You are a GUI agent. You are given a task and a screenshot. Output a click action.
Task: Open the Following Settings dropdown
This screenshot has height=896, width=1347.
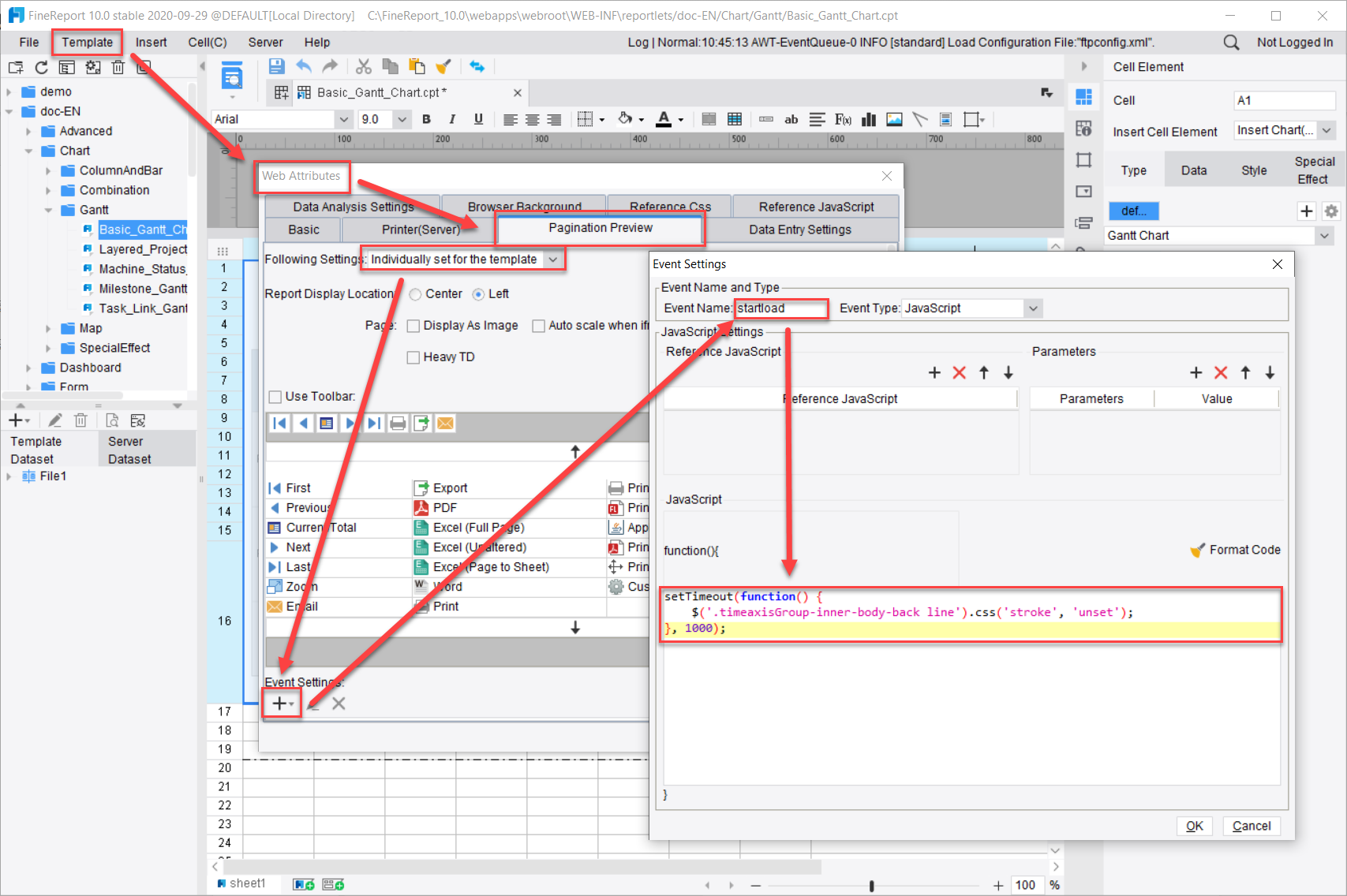pos(553,259)
